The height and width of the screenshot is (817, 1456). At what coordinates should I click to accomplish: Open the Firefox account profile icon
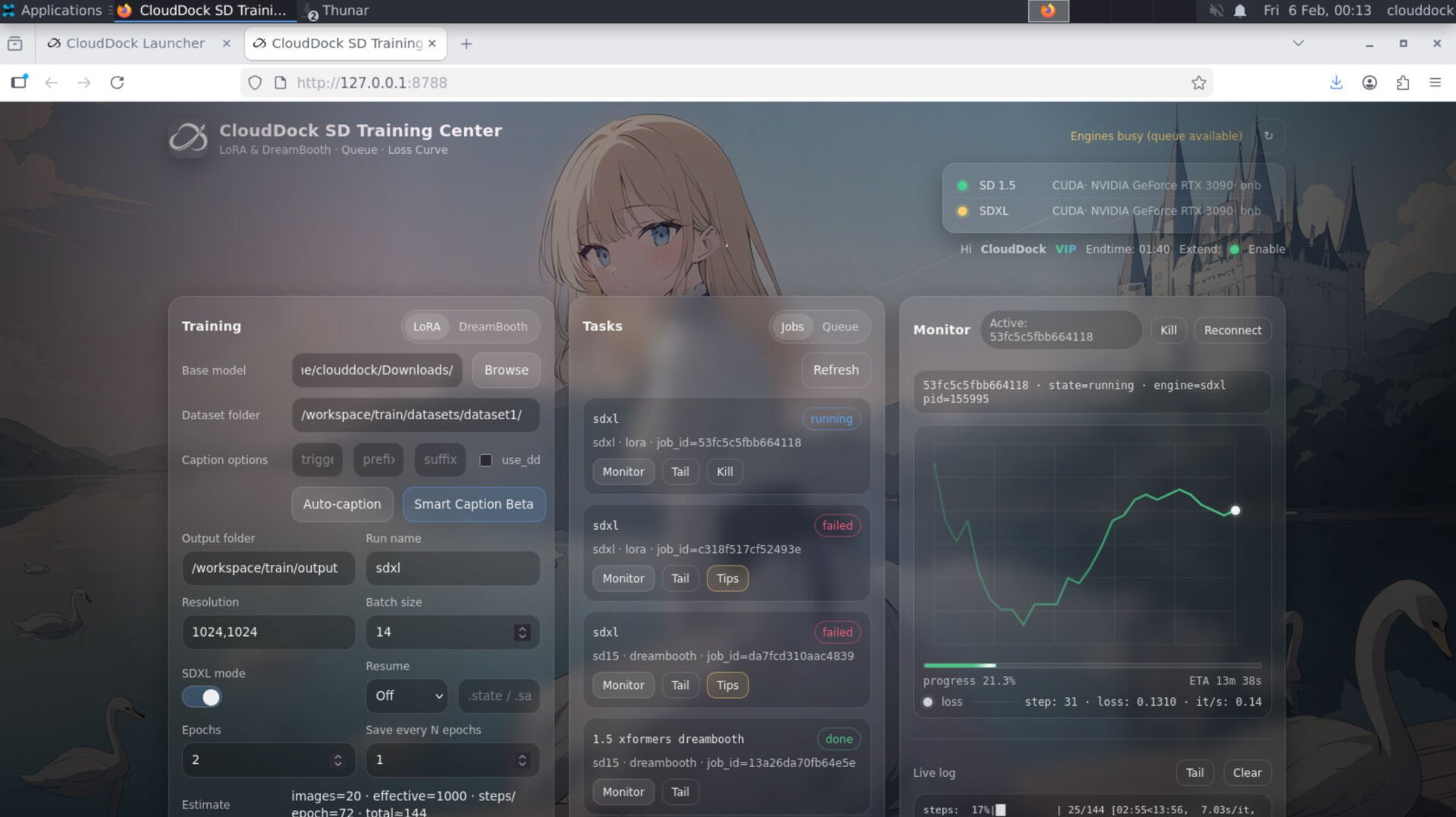tap(1370, 83)
